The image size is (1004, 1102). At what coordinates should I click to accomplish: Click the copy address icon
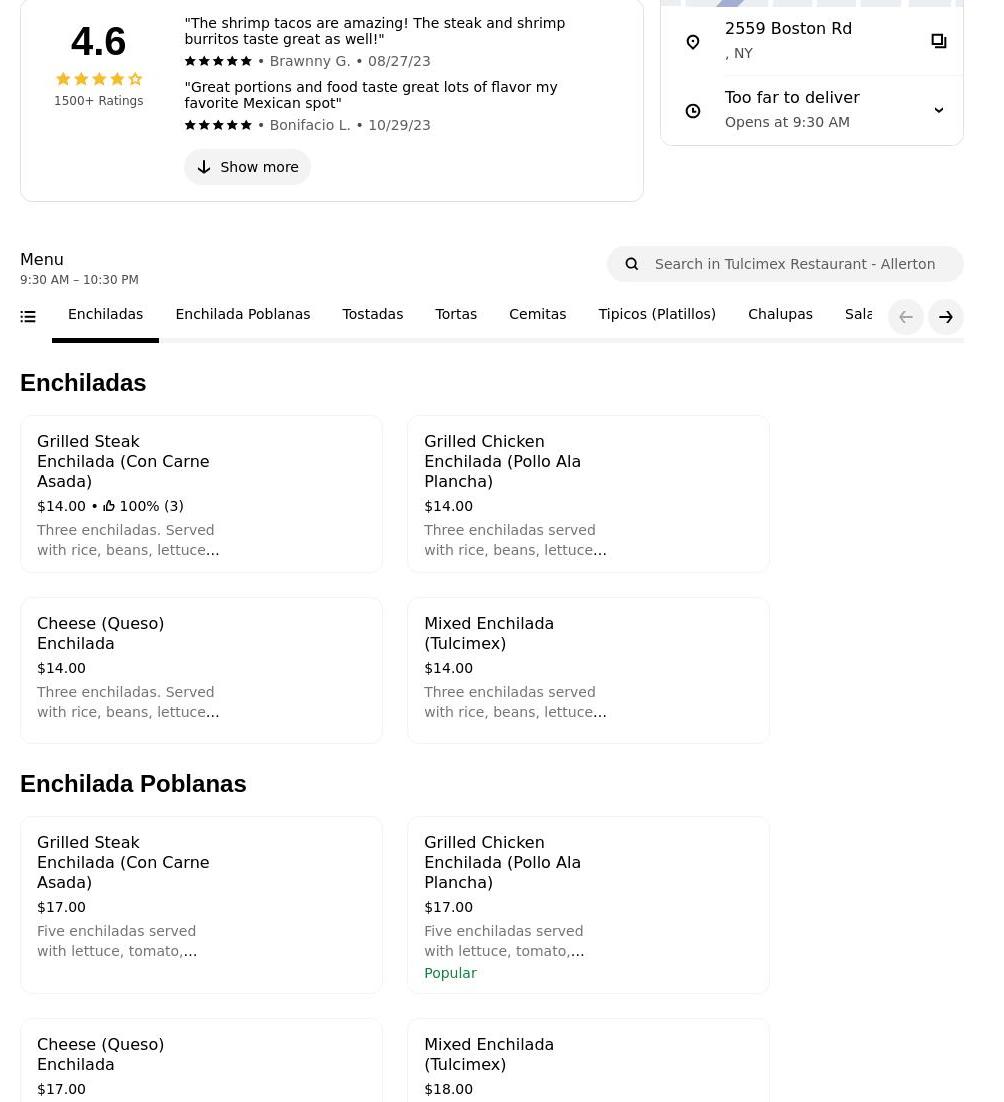(x=938, y=41)
